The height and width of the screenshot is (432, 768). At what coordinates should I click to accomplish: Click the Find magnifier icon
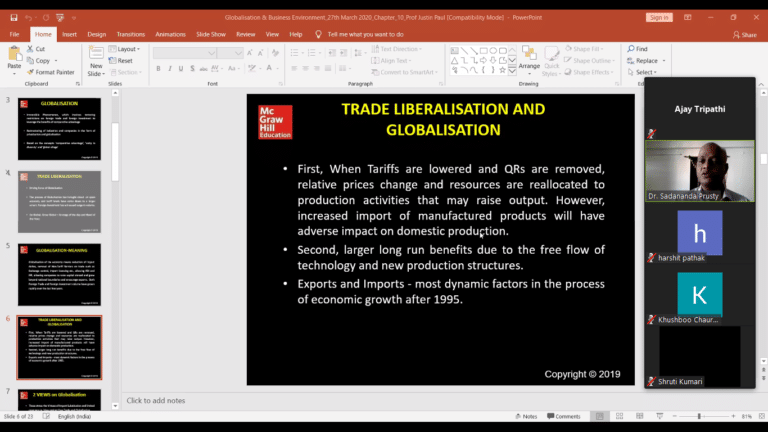click(x=631, y=49)
